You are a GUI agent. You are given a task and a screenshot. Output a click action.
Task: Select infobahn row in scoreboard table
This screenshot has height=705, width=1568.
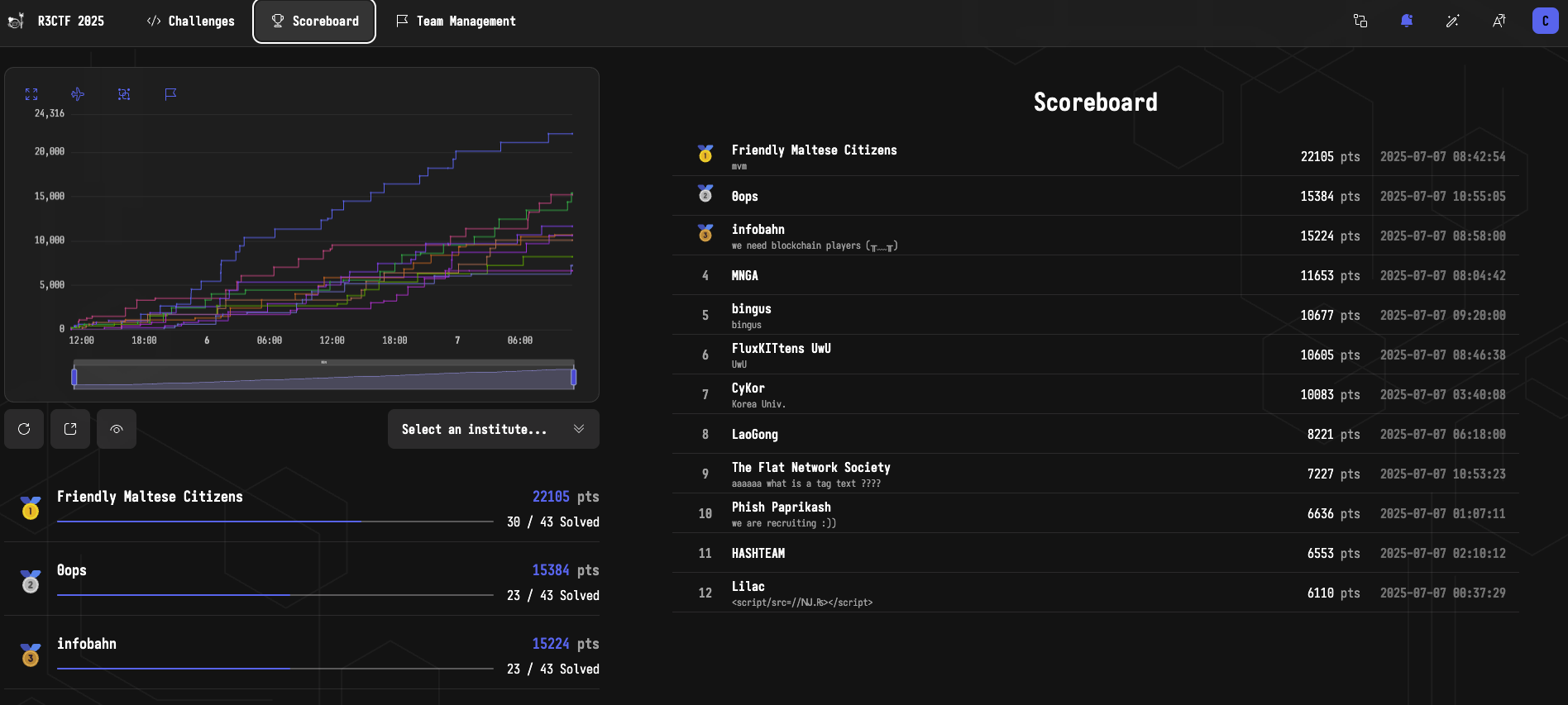point(1096,236)
